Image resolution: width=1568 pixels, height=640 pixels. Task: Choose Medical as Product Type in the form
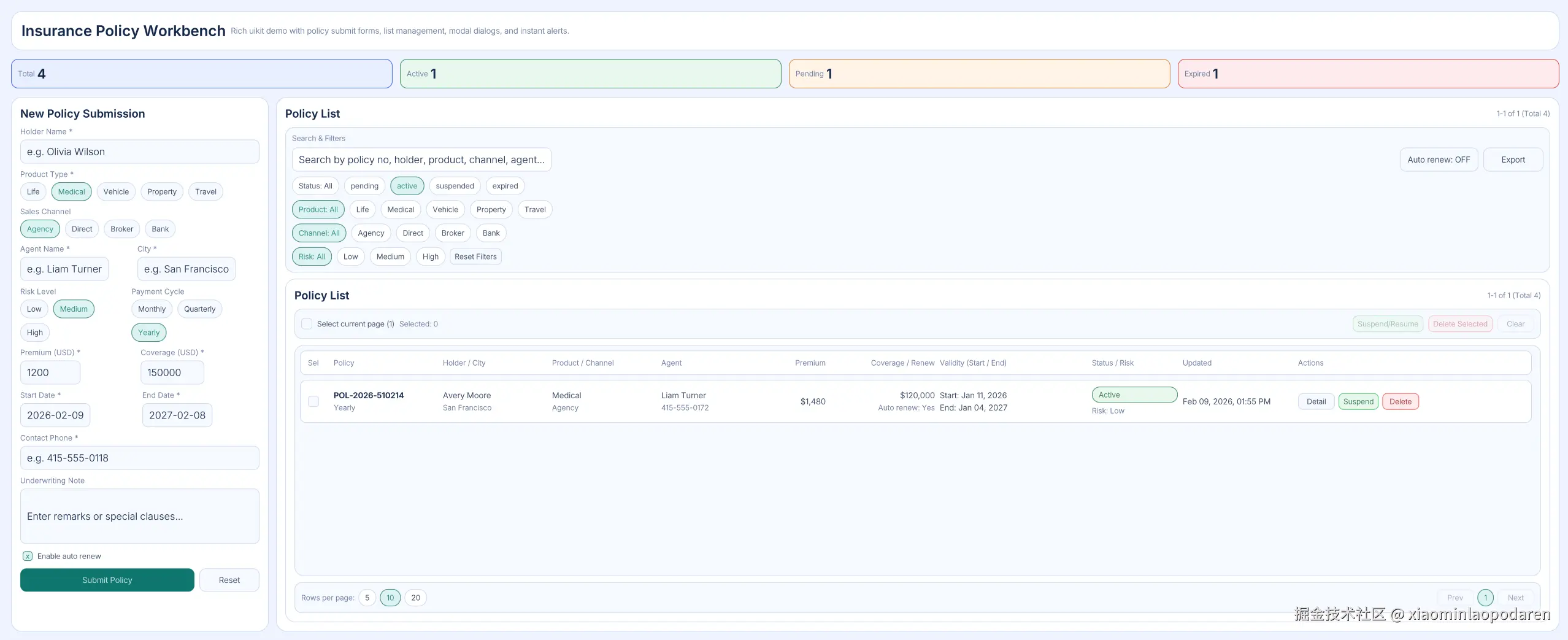click(x=72, y=191)
